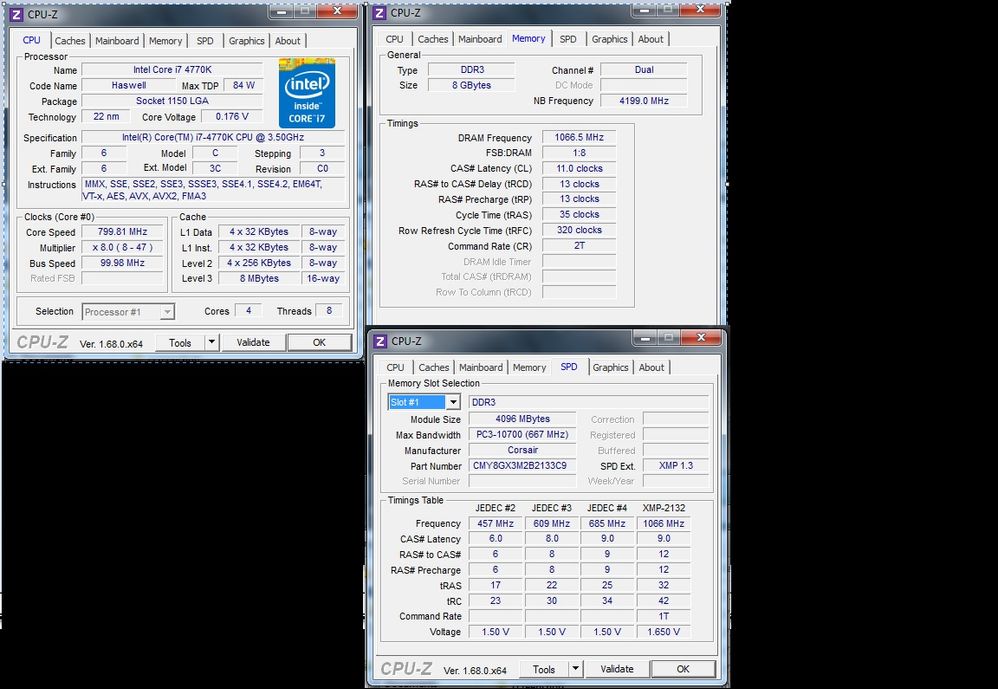Click the module size "4096 MBytes"

pos(523,419)
